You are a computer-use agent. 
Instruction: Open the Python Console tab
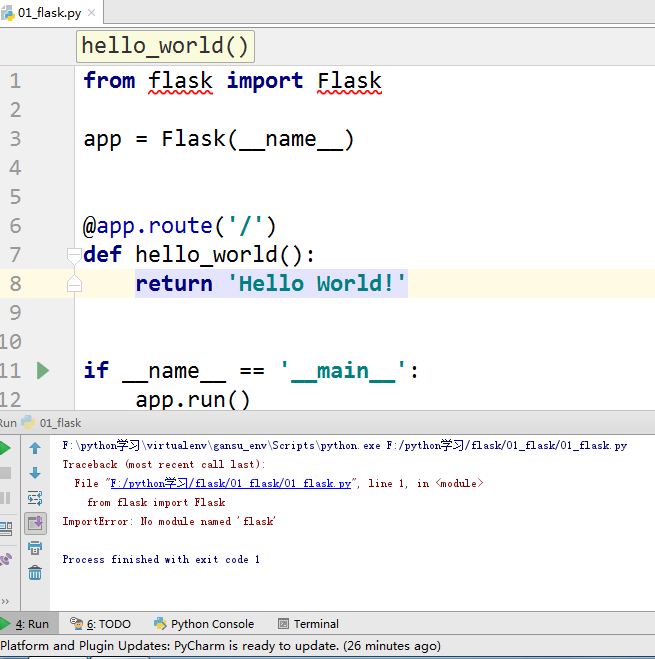point(204,624)
